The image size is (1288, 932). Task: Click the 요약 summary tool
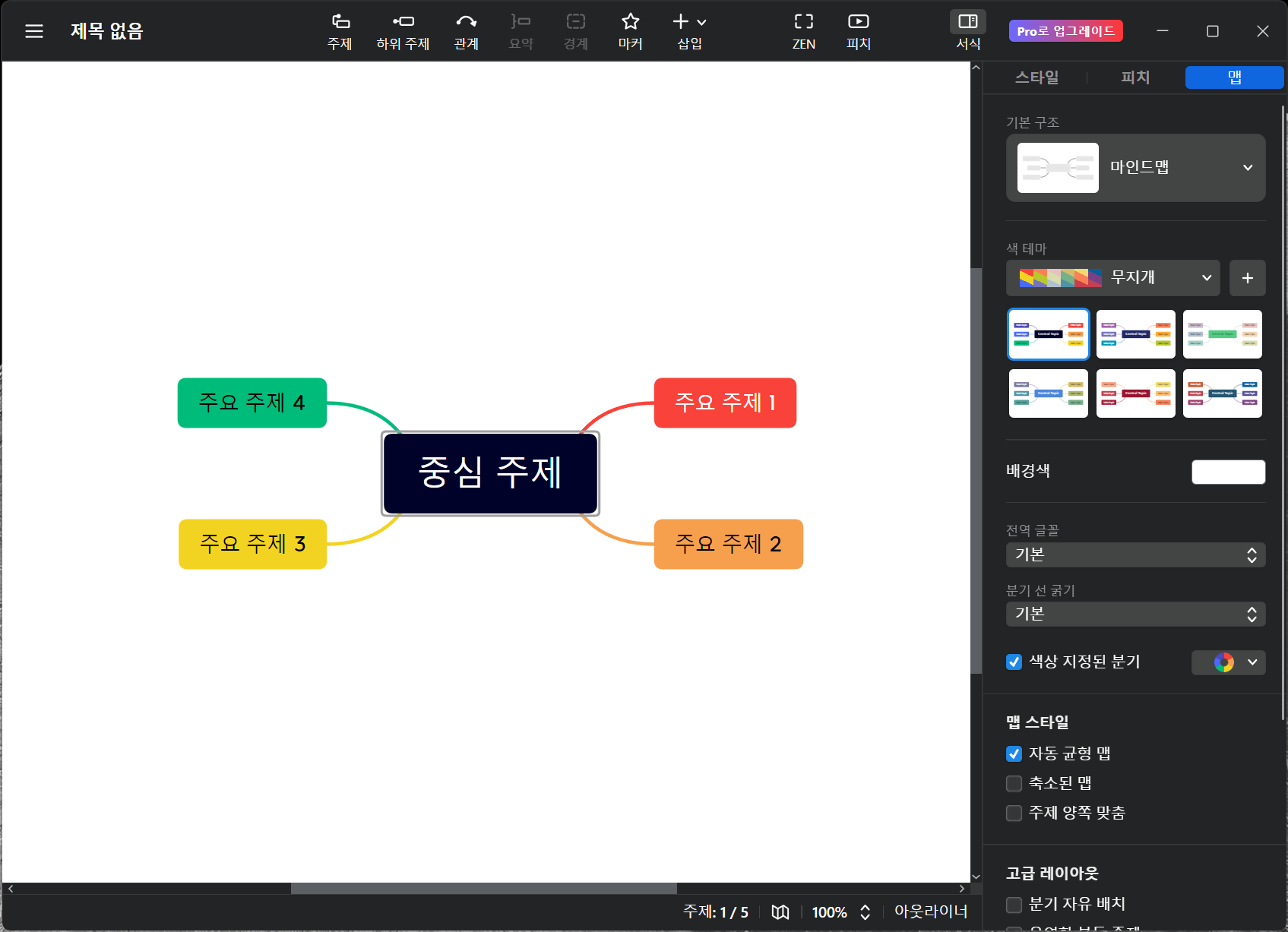[521, 31]
